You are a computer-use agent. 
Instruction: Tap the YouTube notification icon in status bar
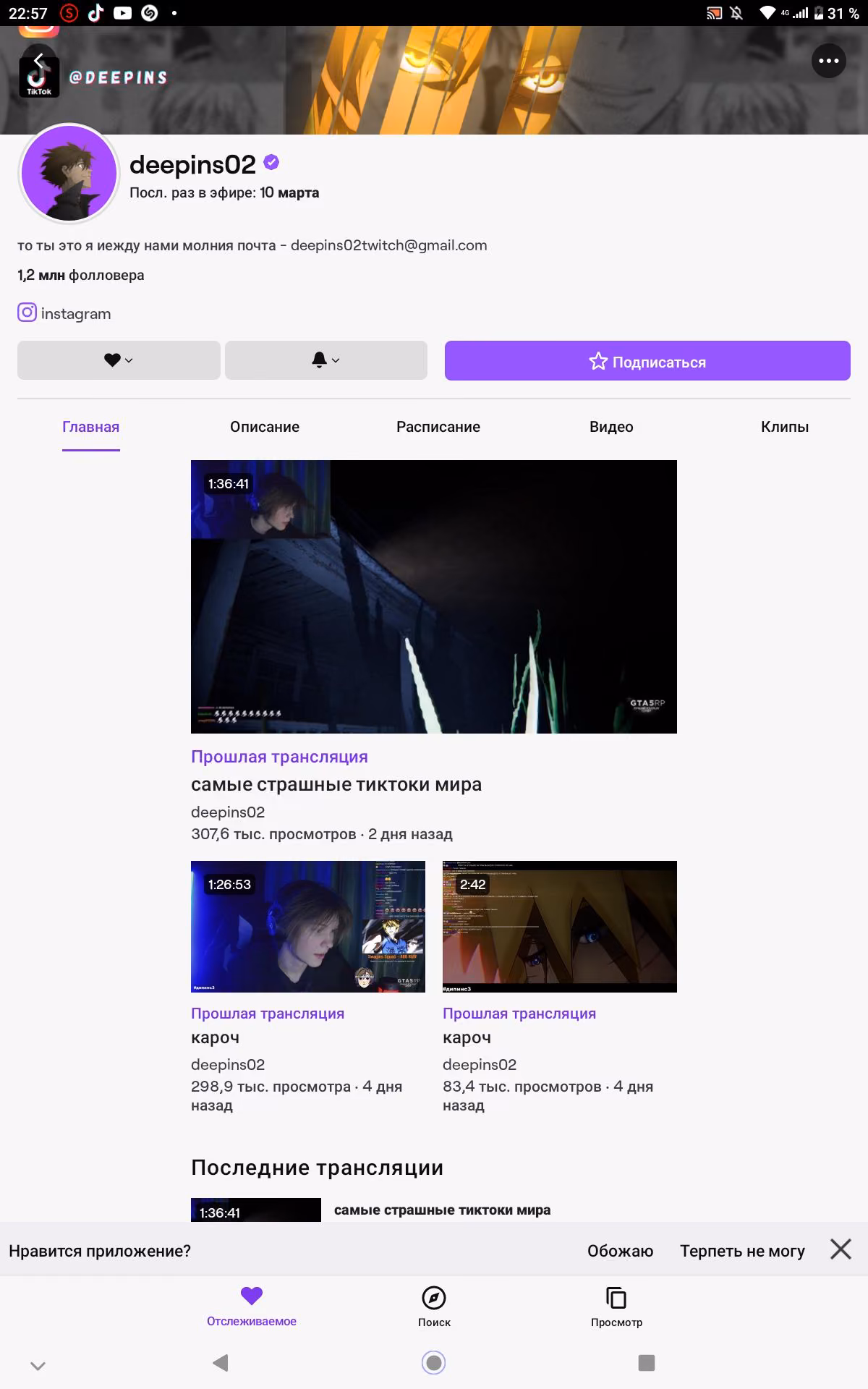click(122, 13)
